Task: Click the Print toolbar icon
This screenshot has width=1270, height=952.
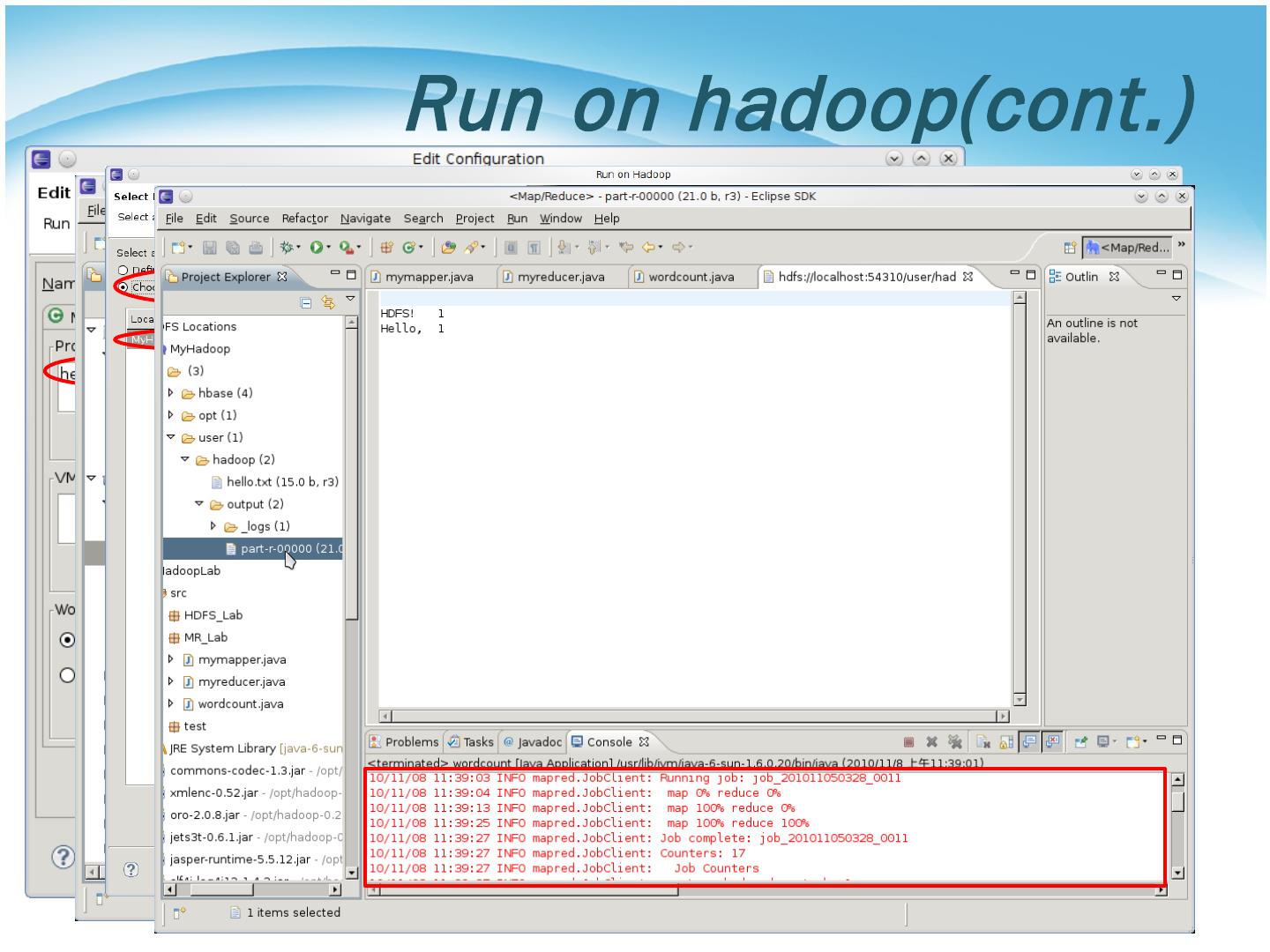Action: tap(255, 248)
